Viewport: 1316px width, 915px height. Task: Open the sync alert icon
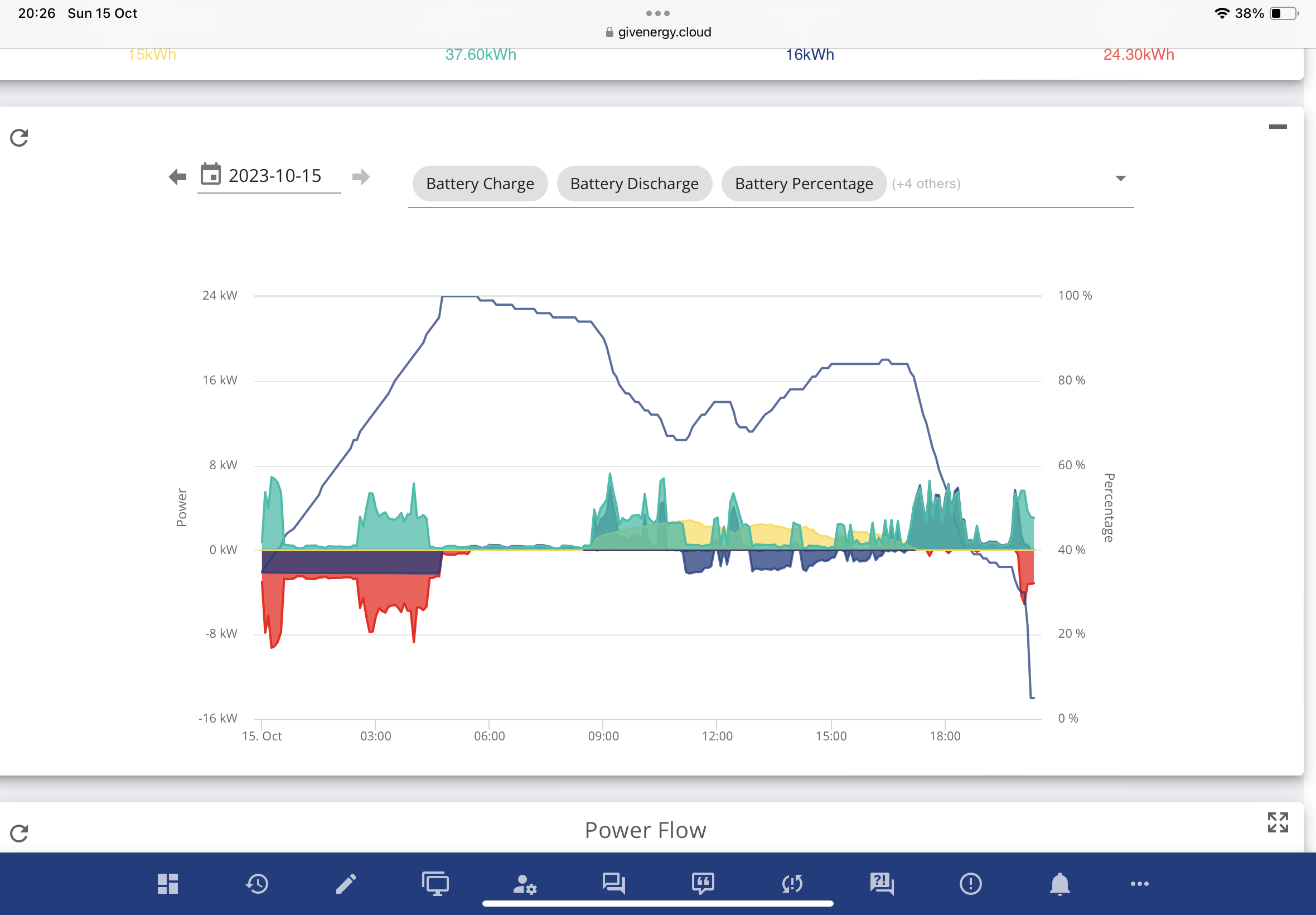[792, 883]
